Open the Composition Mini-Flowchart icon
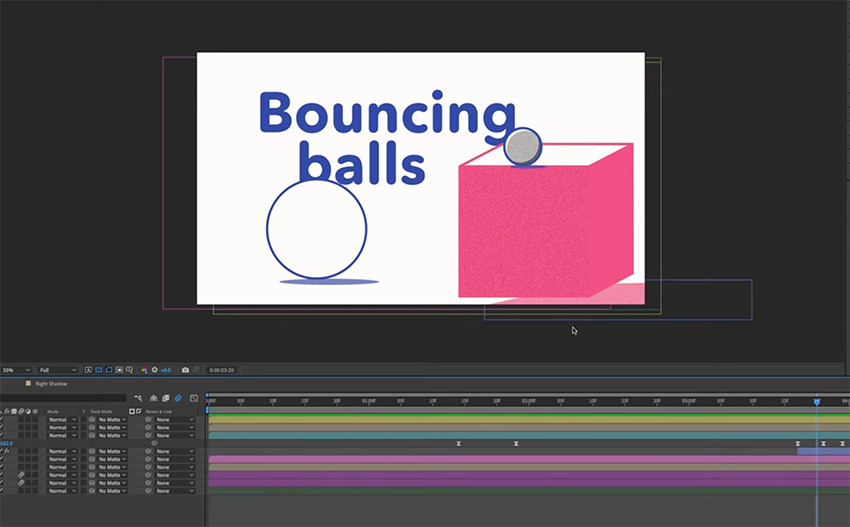Viewport: 850px width, 527px height. click(x=138, y=398)
